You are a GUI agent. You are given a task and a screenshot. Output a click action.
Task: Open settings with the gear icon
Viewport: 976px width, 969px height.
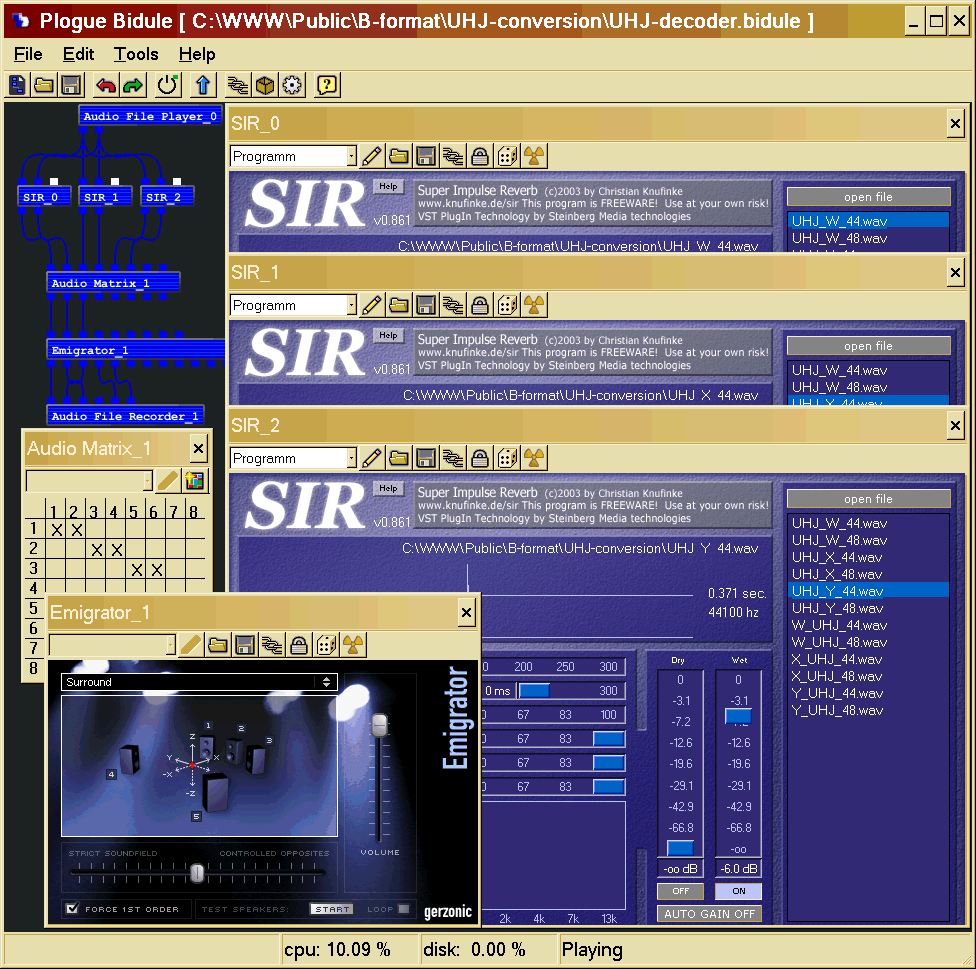pos(292,85)
